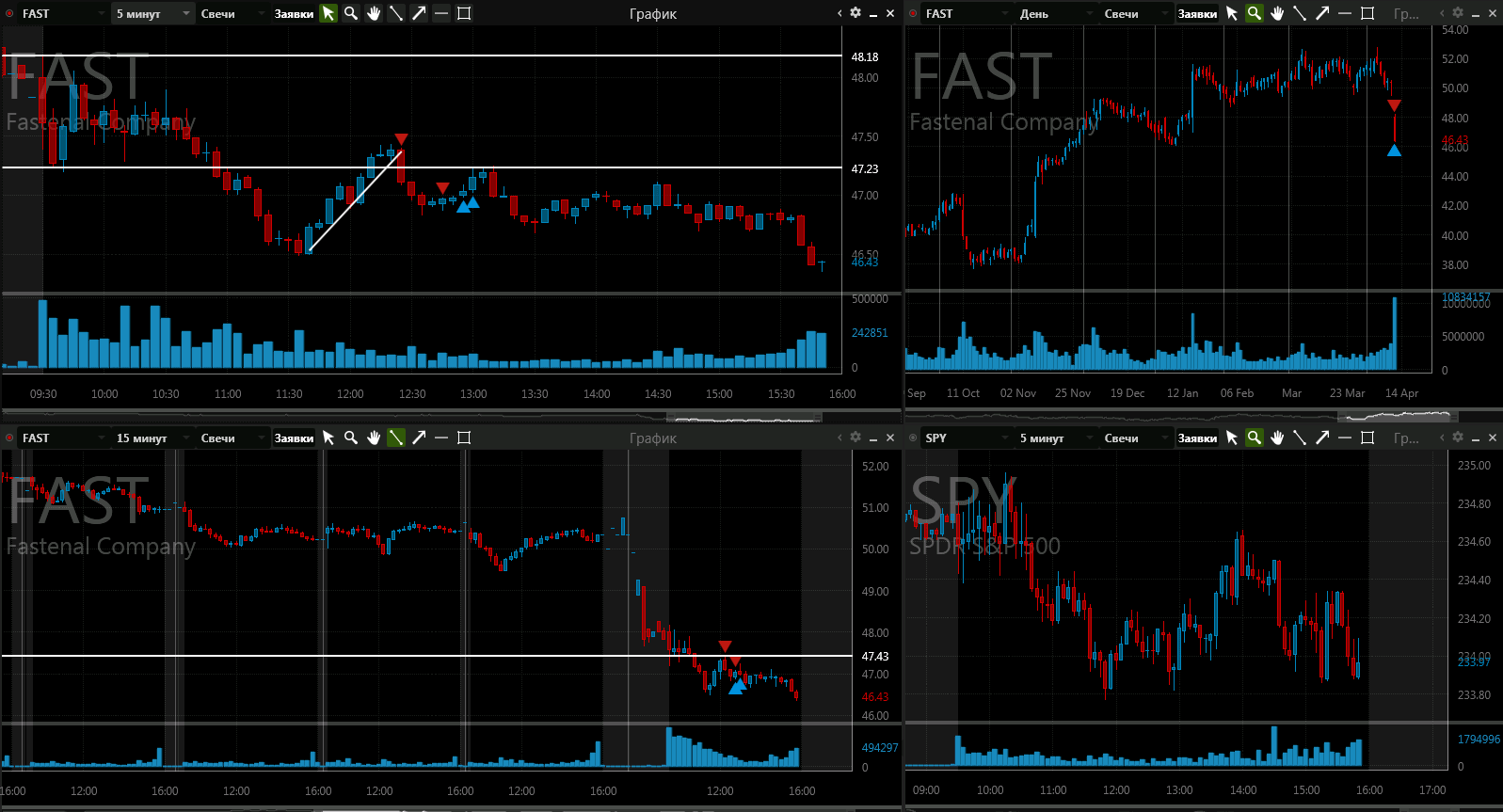This screenshot has height=812, width=1503.
Task: Select horizontal line tool in FAST 5 минут chart
Action: pos(441,13)
